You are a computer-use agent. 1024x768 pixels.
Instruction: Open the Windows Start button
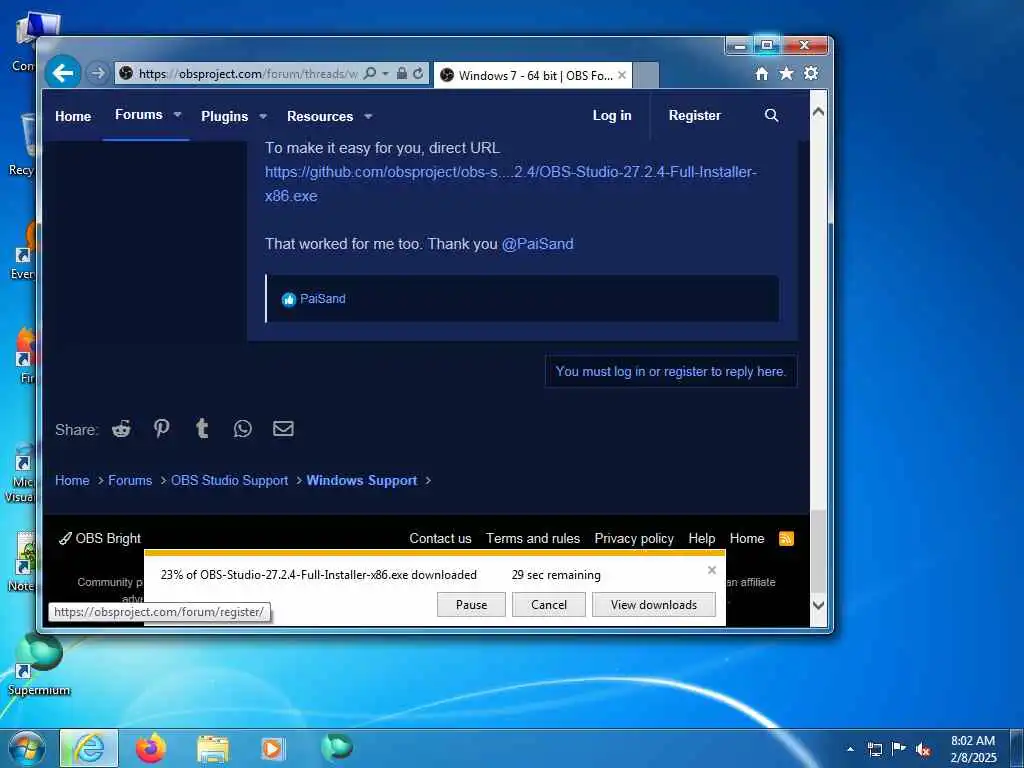coord(27,748)
